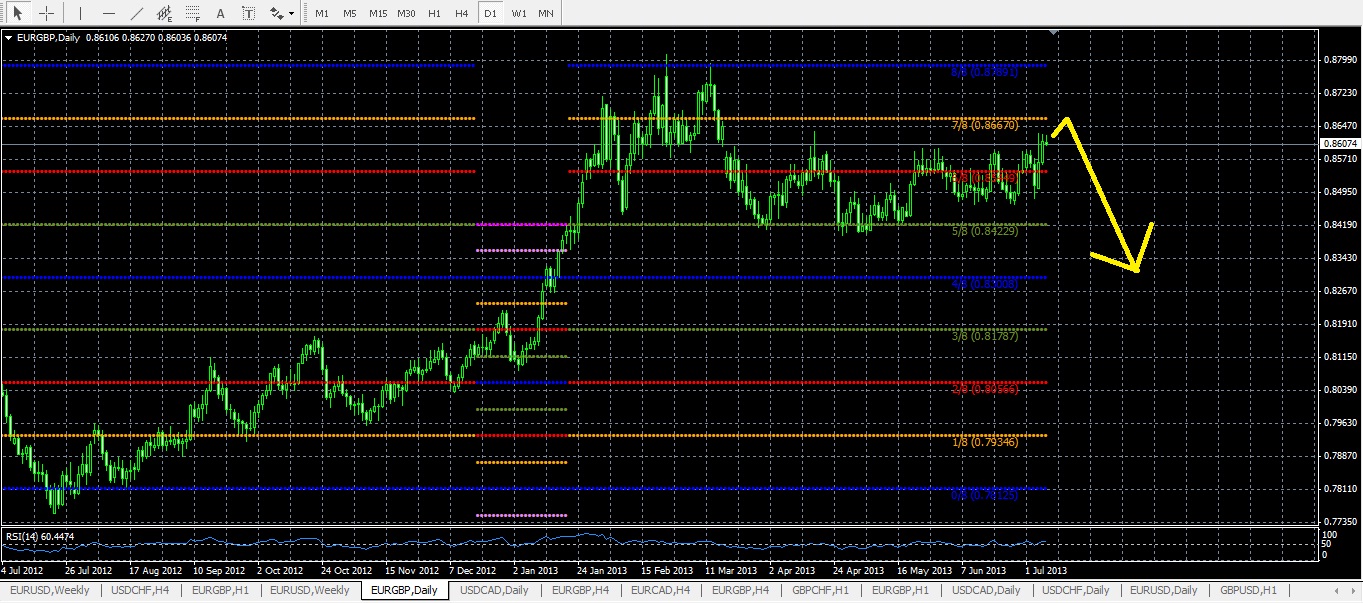The image size is (1363, 603).
Task: Select the trendline drawing tool
Action: pyautogui.click(x=137, y=14)
